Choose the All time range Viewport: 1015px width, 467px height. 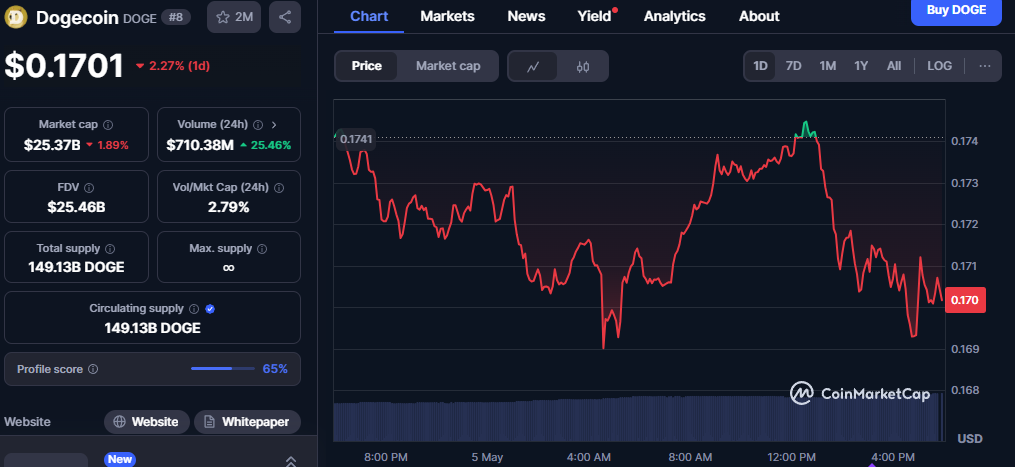click(x=894, y=65)
